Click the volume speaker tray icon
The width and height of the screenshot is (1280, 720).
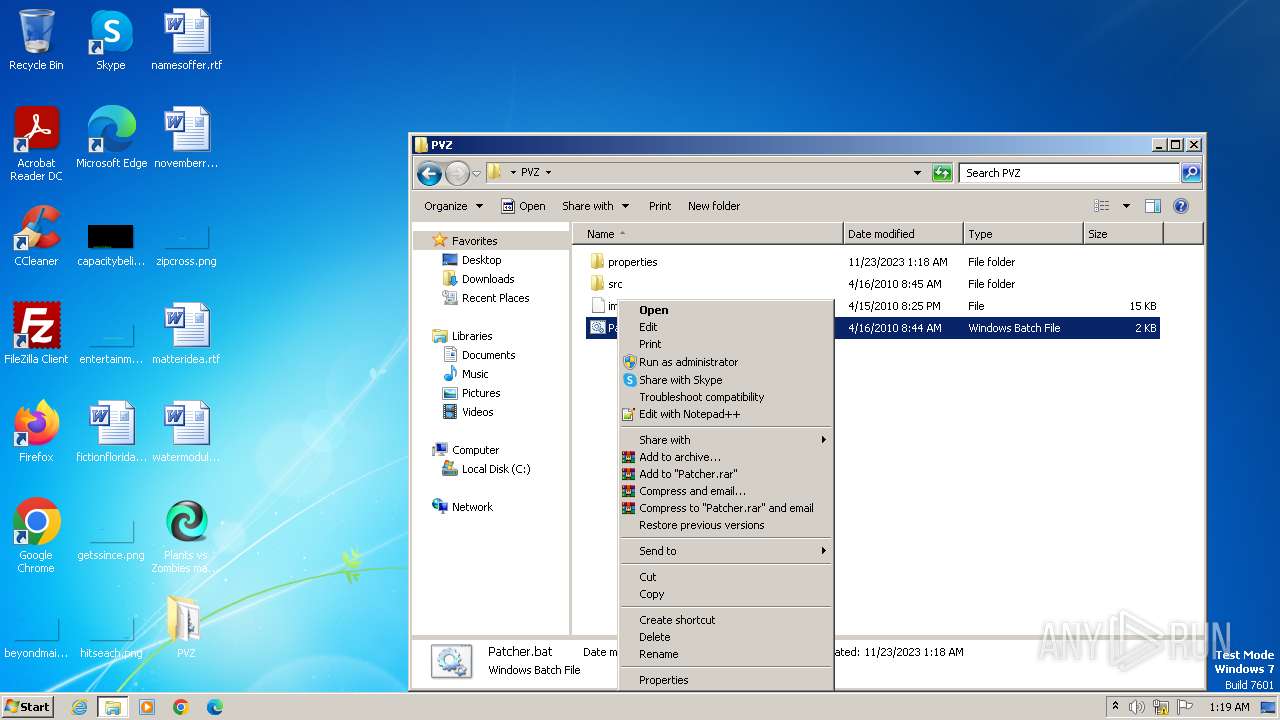[x=1137, y=707]
